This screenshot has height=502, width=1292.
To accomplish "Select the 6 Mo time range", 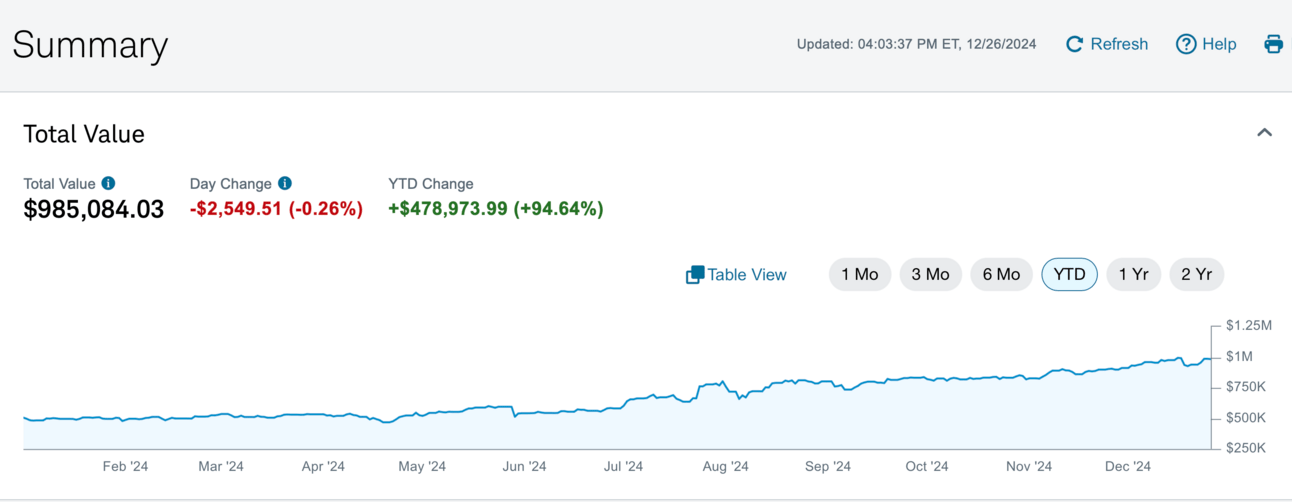I will 1001,275.
